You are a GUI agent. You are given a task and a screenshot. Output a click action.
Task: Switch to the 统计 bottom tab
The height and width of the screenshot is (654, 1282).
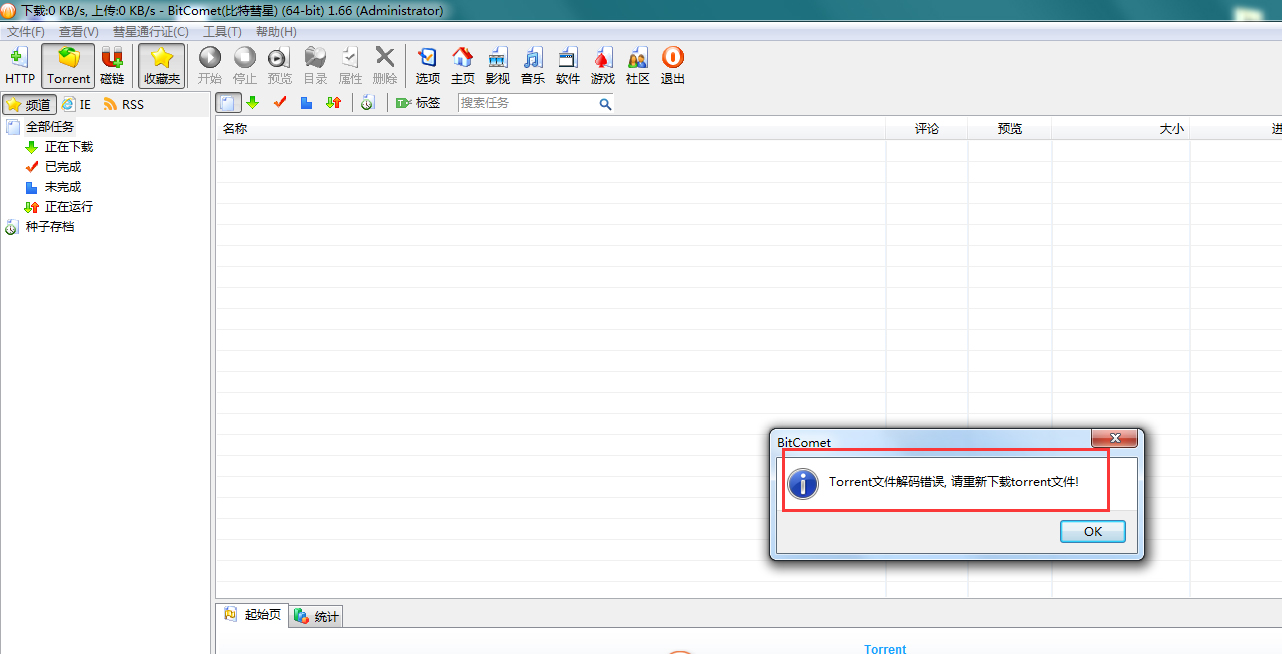(317, 616)
